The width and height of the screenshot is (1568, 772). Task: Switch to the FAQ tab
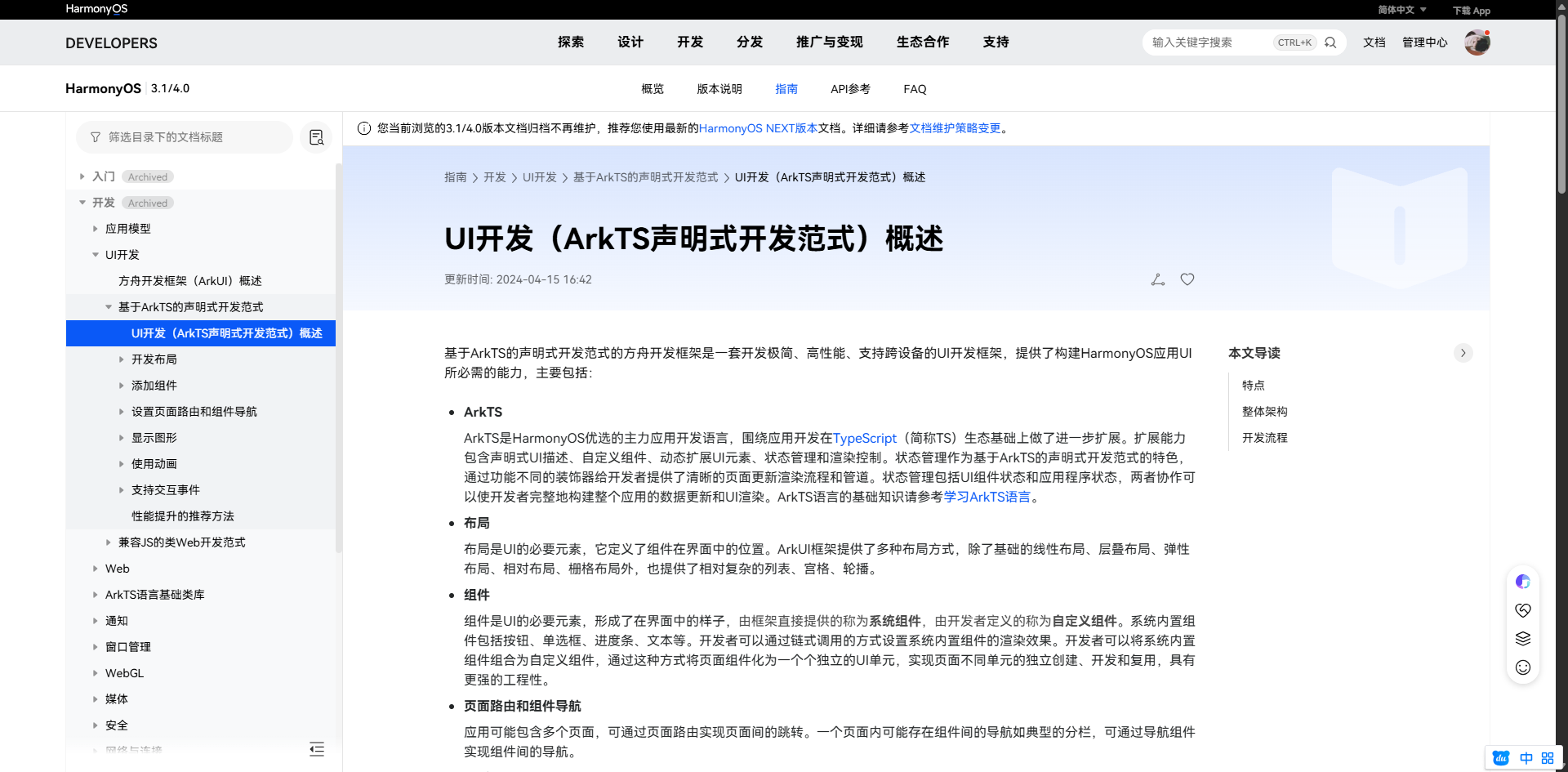coord(915,89)
